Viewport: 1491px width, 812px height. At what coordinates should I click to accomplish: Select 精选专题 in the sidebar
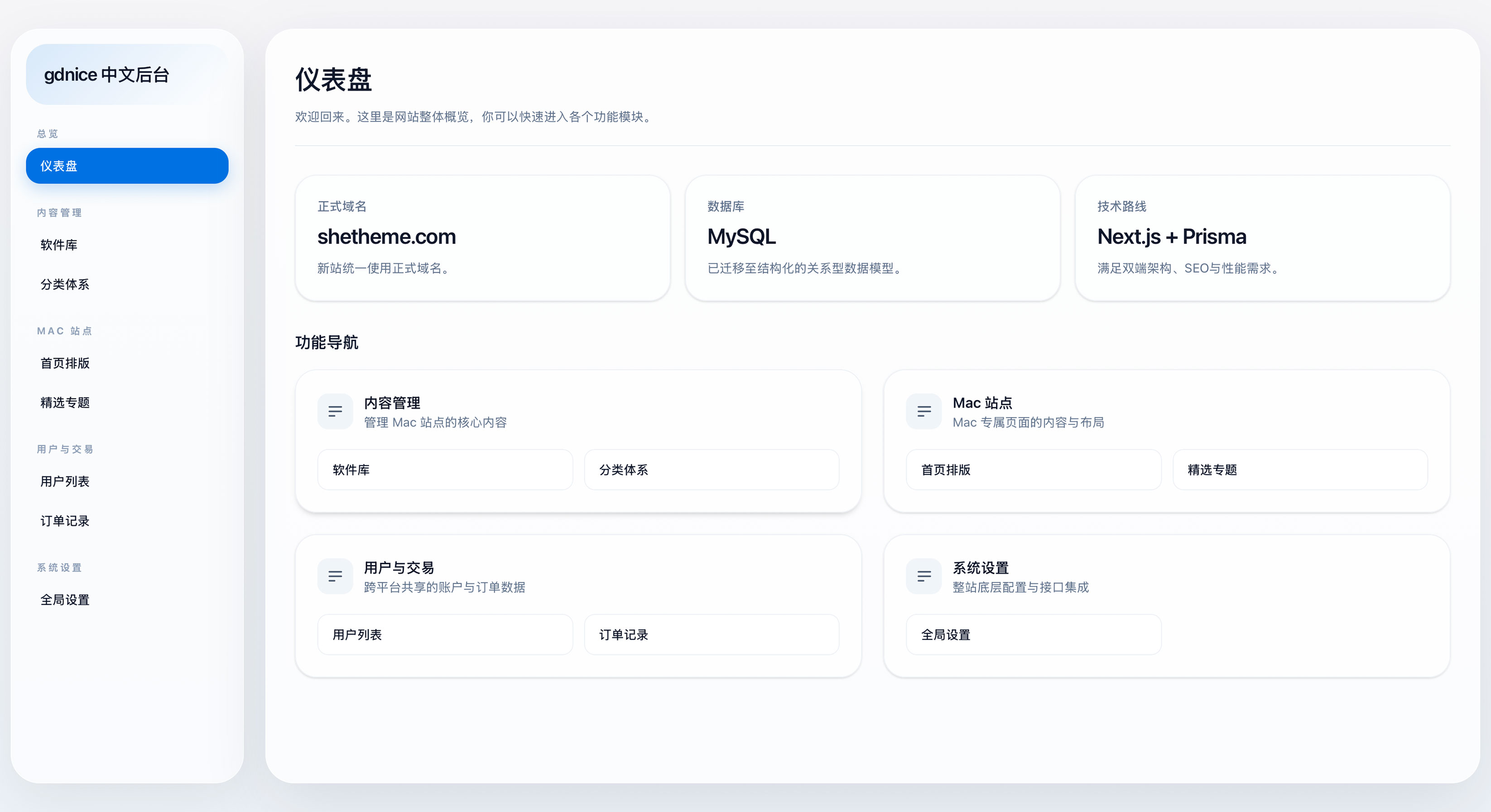tap(127, 403)
